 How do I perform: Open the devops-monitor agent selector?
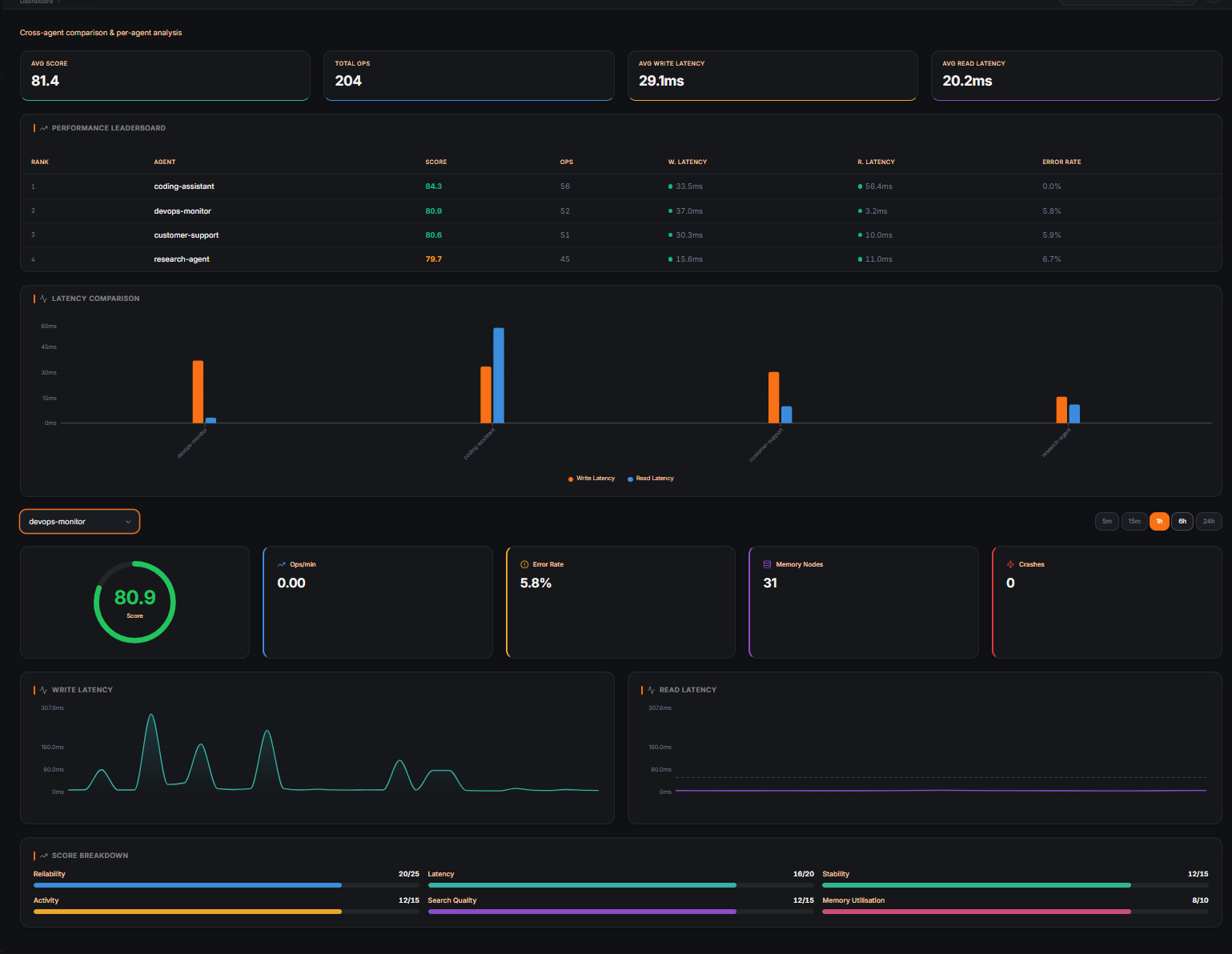tap(79, 521)
